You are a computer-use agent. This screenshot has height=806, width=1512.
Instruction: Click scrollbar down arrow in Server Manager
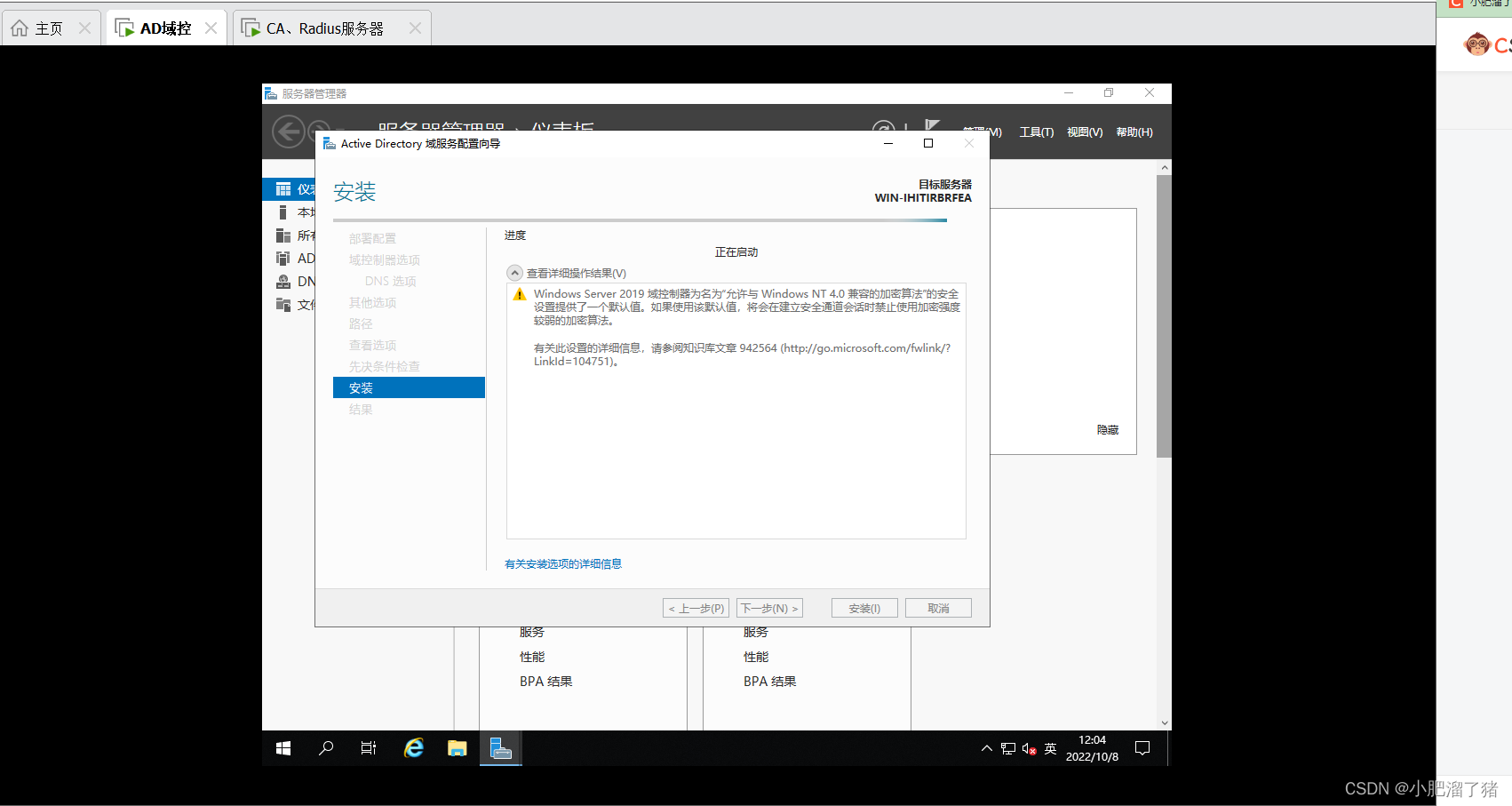[x=1164, y=723]
